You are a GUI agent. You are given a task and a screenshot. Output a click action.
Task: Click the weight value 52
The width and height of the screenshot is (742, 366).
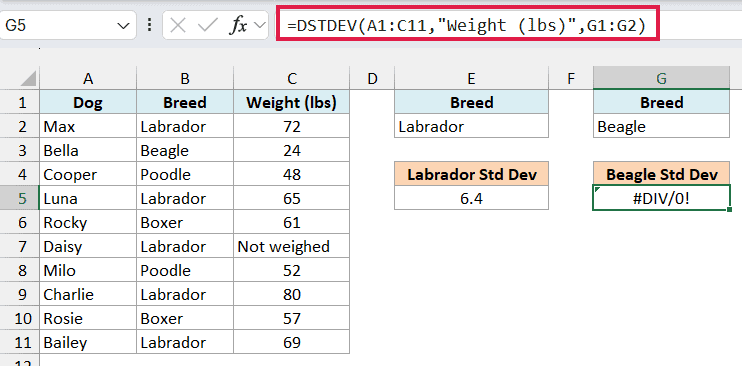(292, 270)
